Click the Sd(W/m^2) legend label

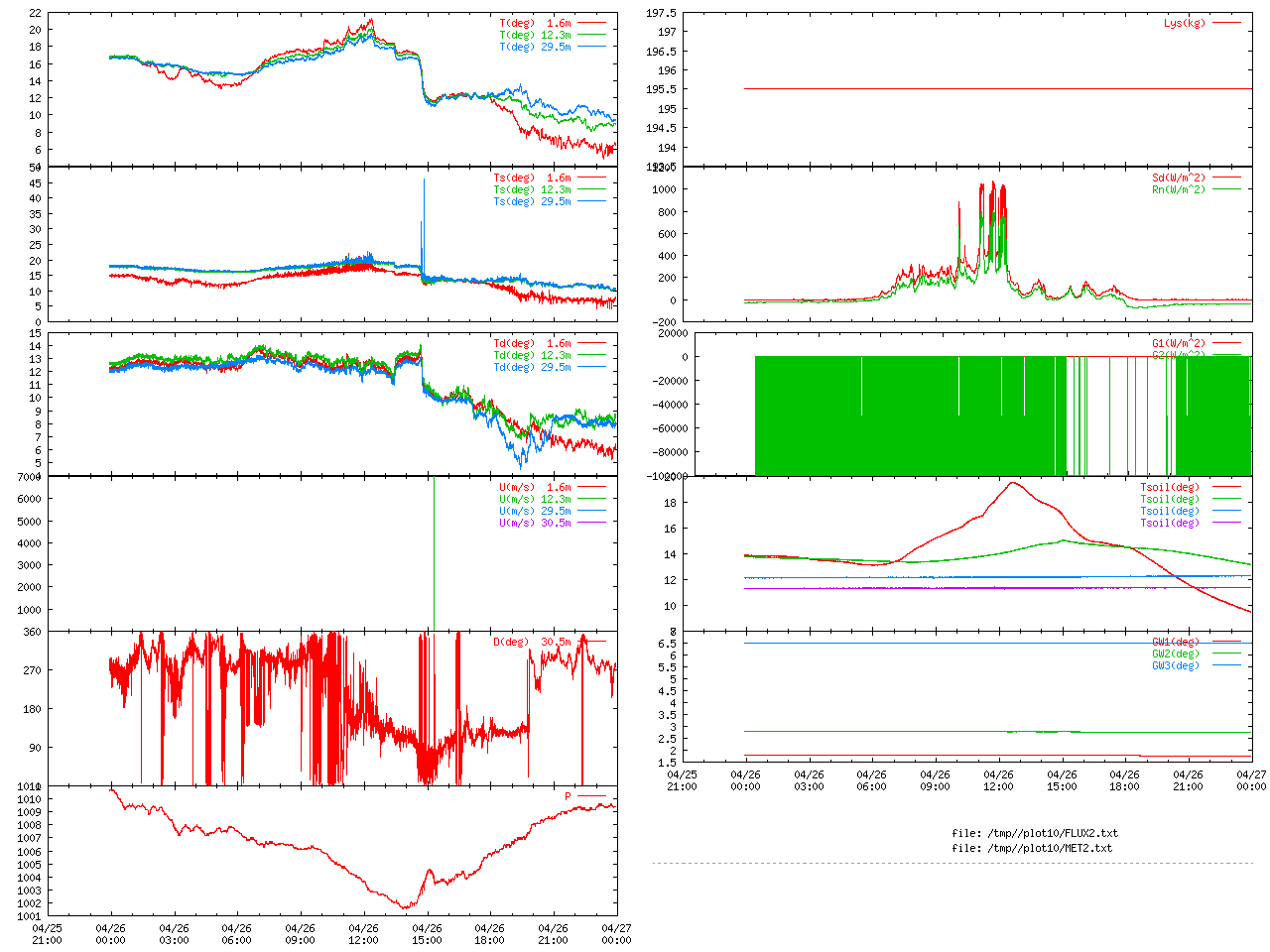[1178, 178]
